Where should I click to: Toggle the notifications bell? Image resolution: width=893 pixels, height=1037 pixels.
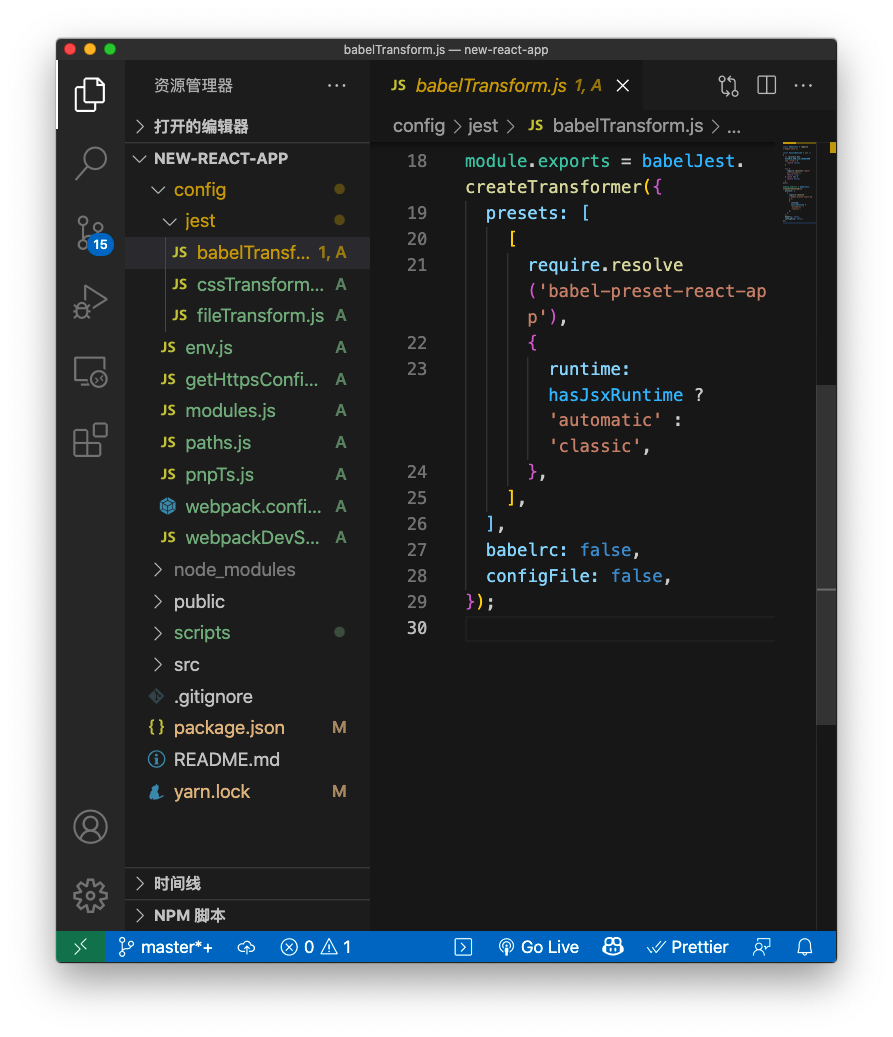coord(805,947)
